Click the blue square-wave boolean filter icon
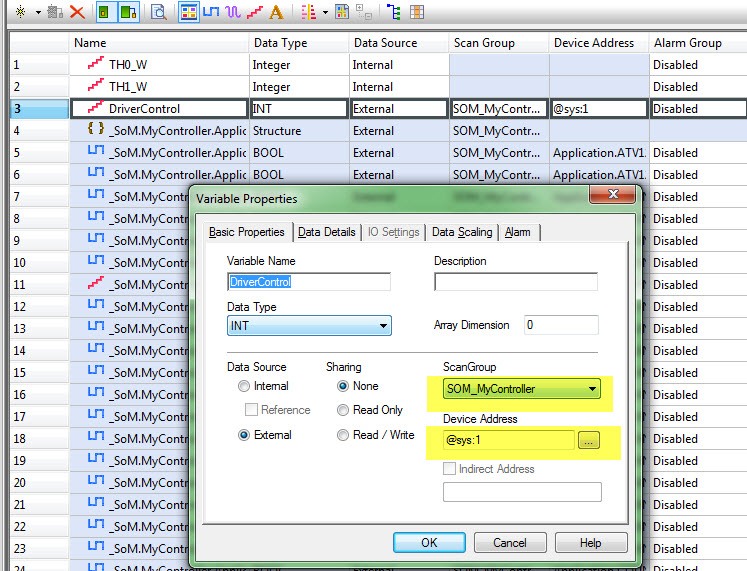 click(211, 12)
